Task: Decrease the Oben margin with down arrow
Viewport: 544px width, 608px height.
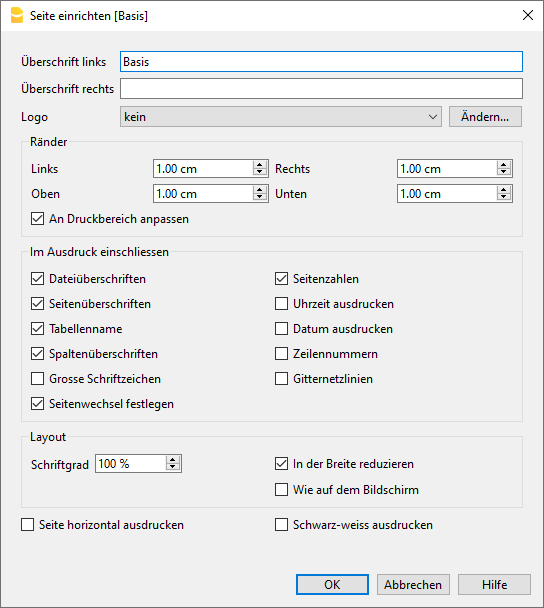Action: tap(259, 197)
